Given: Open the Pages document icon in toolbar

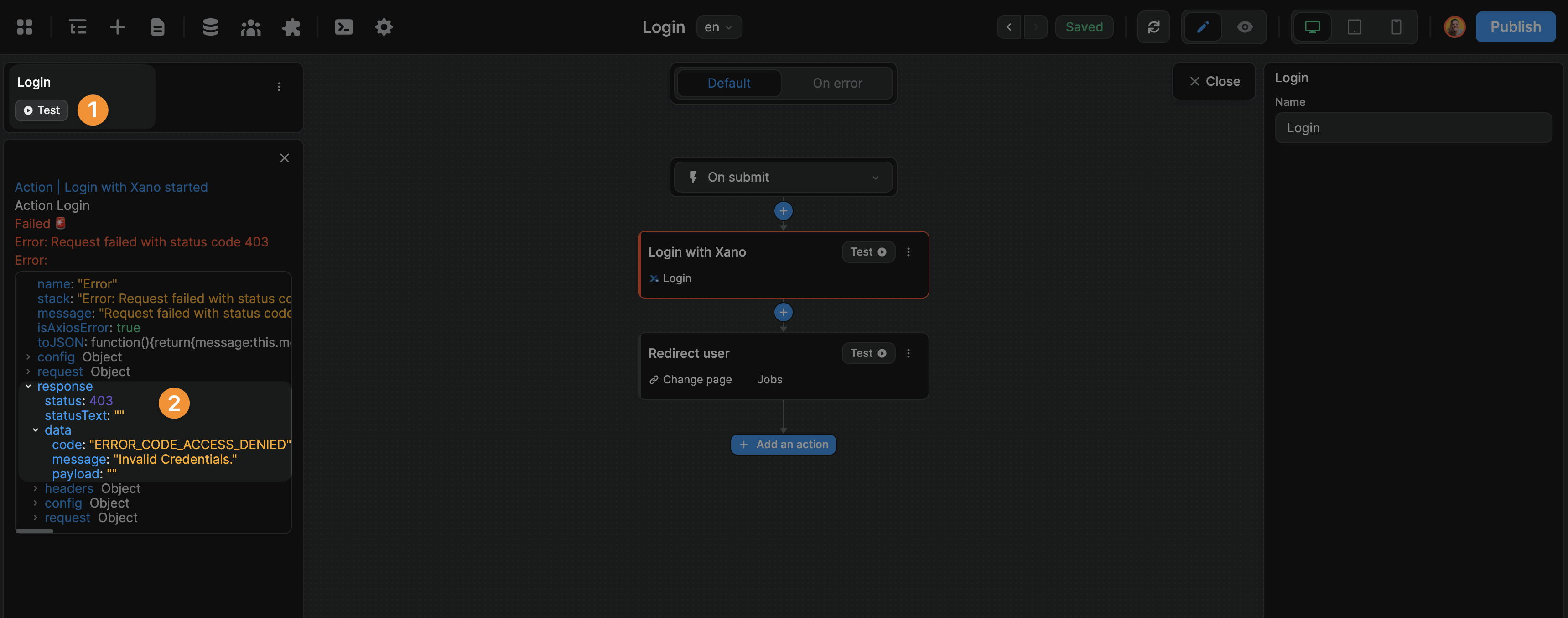Looking at the screenshot, I should click(x=158, y=27).
